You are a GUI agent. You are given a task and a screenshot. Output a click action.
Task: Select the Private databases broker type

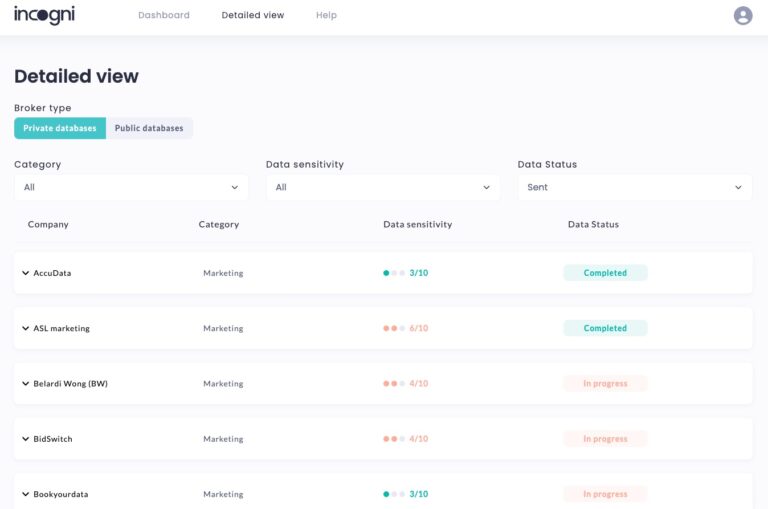click(60, 128)
